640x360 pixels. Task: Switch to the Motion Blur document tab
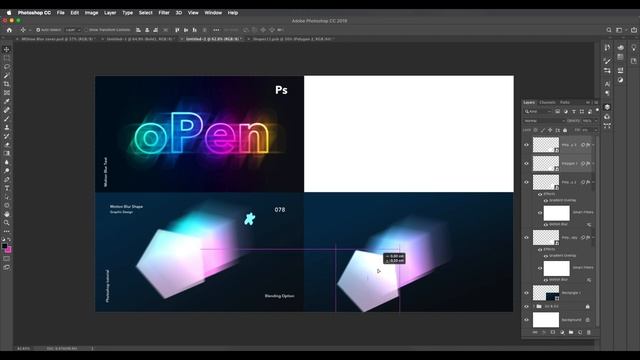[57, 39]
